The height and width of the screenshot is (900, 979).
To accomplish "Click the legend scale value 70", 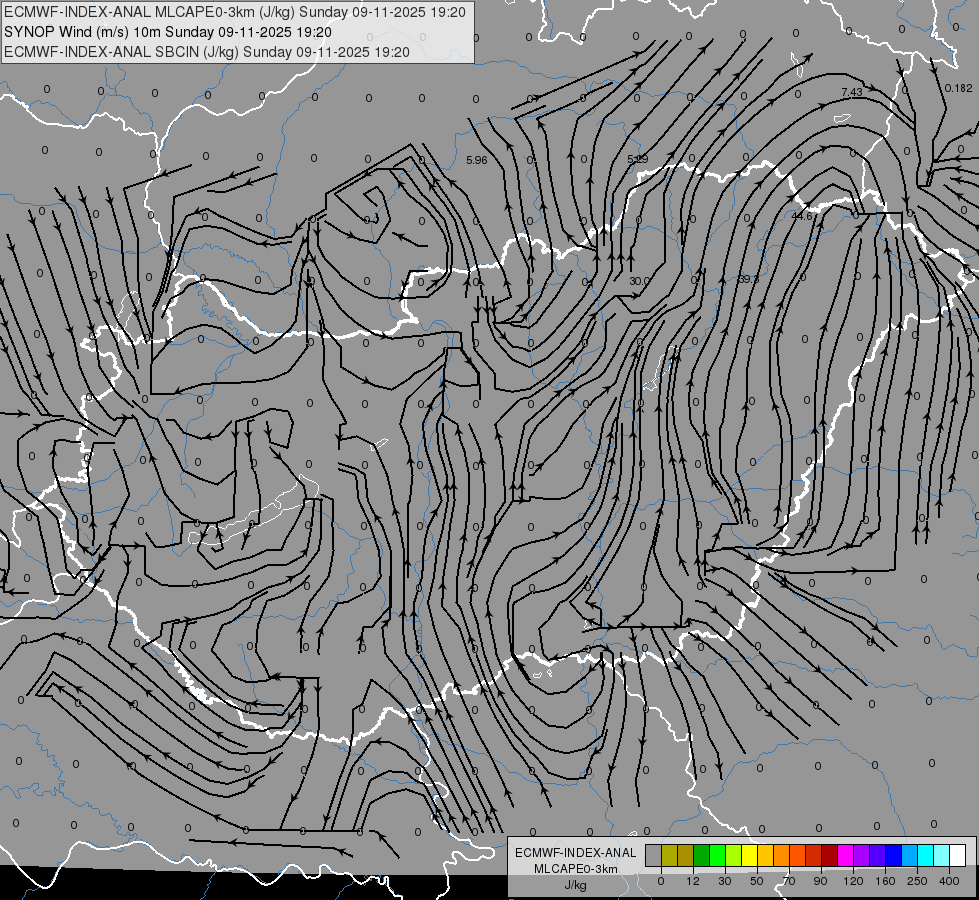I will click(x=789, y=881).
